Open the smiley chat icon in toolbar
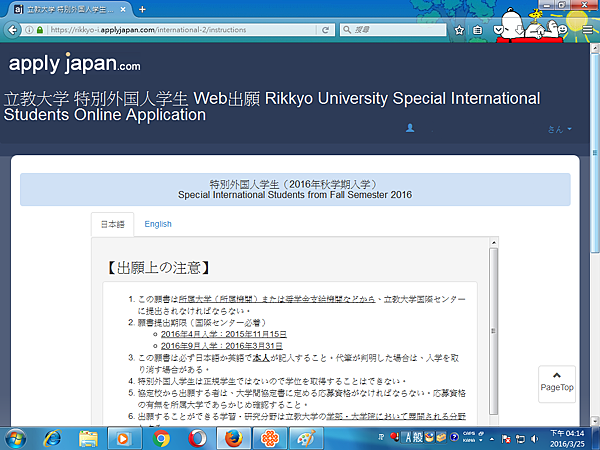The height and width of the screenshot is (450, 600). [x=562, y=29]
